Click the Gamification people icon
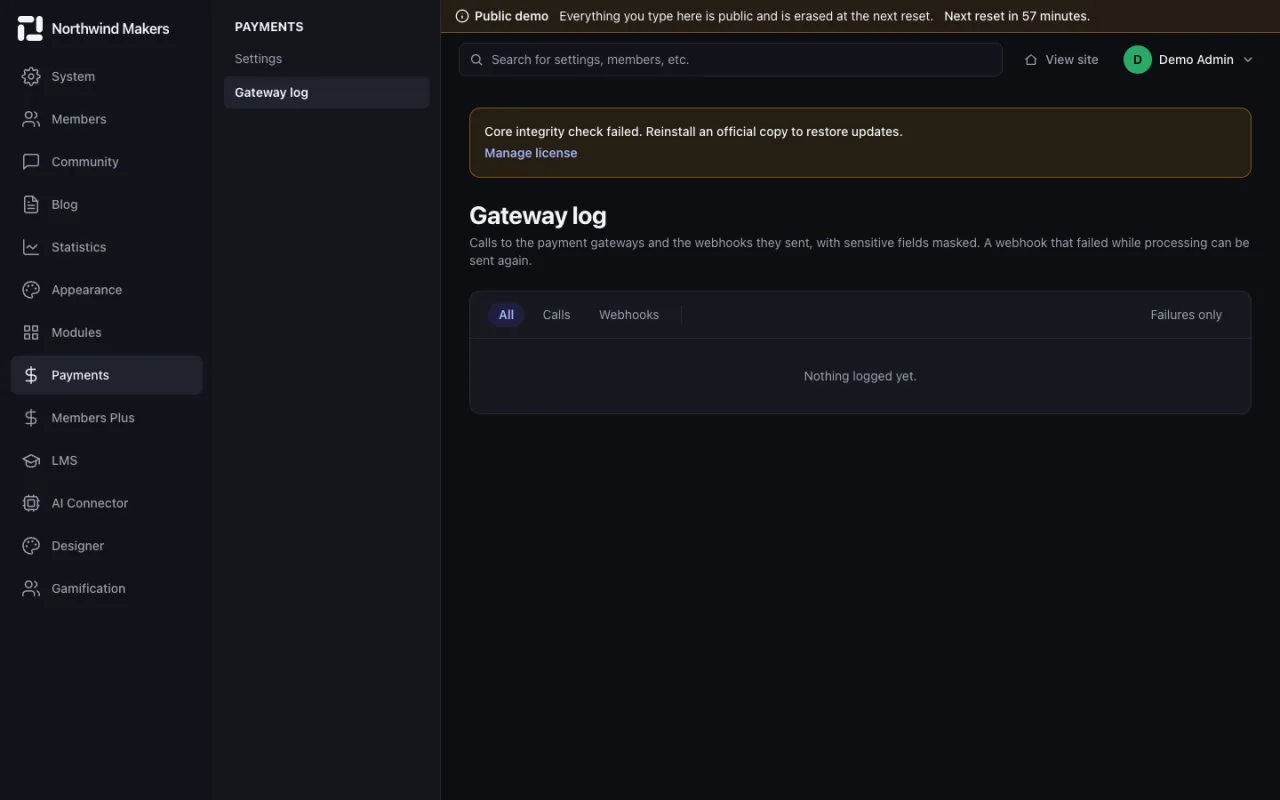Viewport: 1280px width, 800px height. click(x=31, y=588)
